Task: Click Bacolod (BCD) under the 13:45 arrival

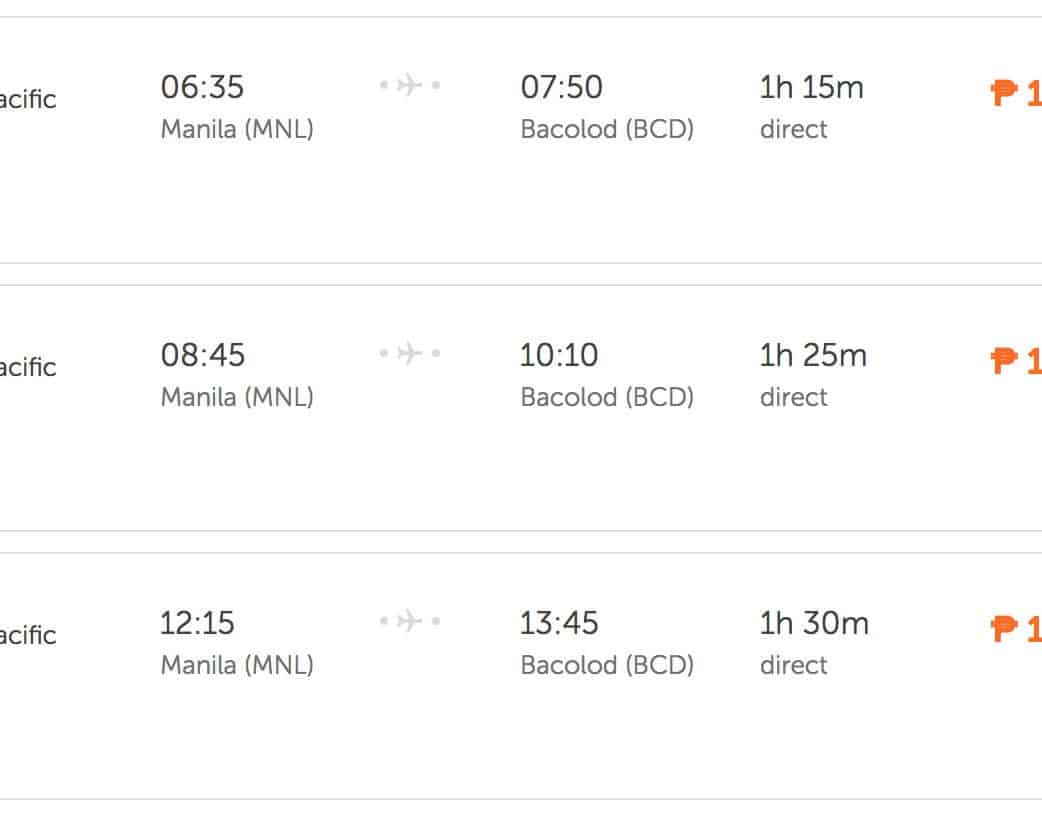Action: (607, 665)
